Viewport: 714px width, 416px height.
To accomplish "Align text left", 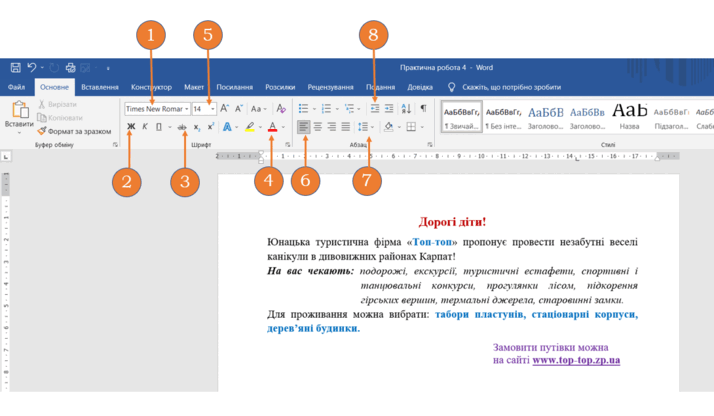I will point(304,127).
